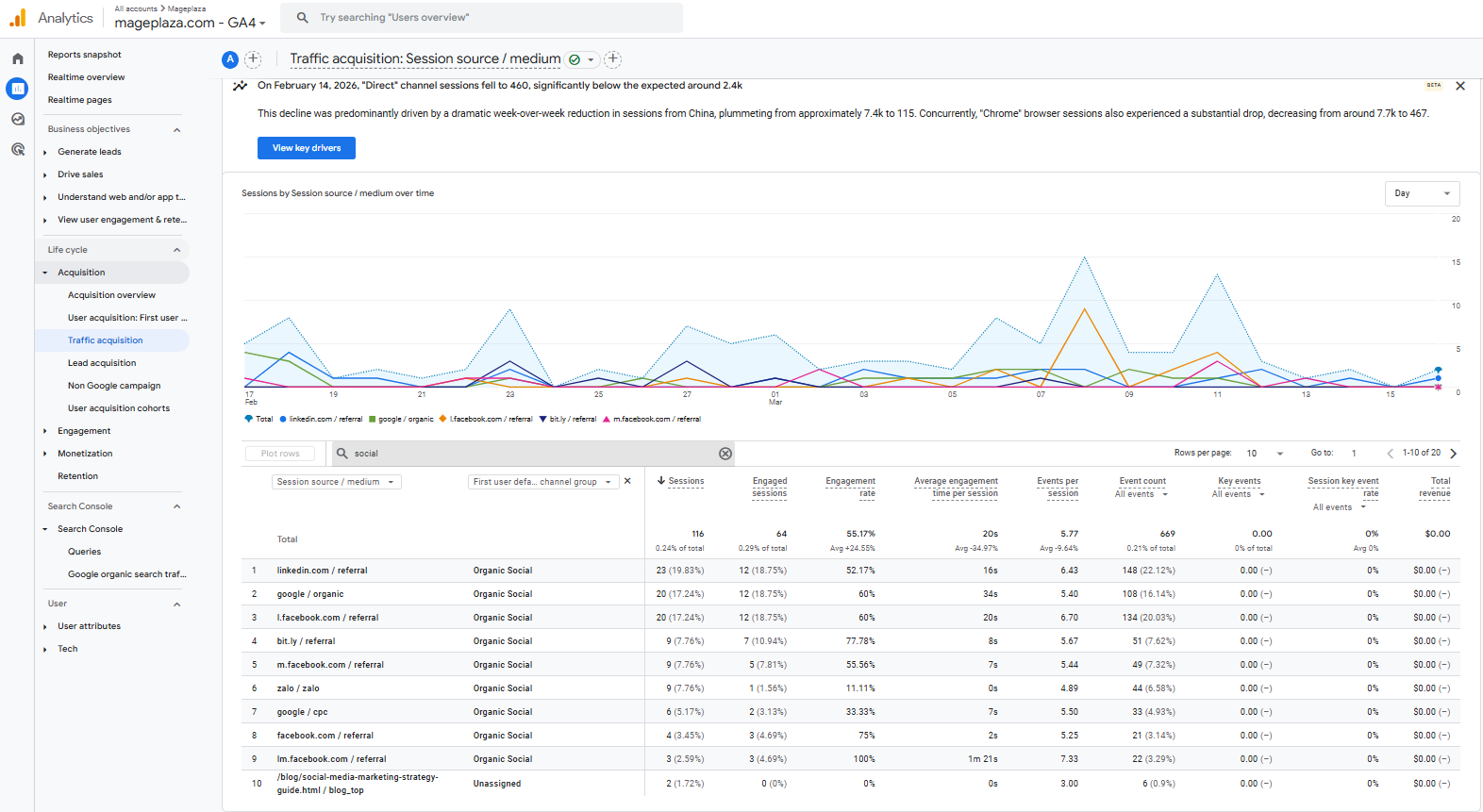Sort table by Engagement rate column header
The image size is (1483, 812).
[x=850, y=487]
